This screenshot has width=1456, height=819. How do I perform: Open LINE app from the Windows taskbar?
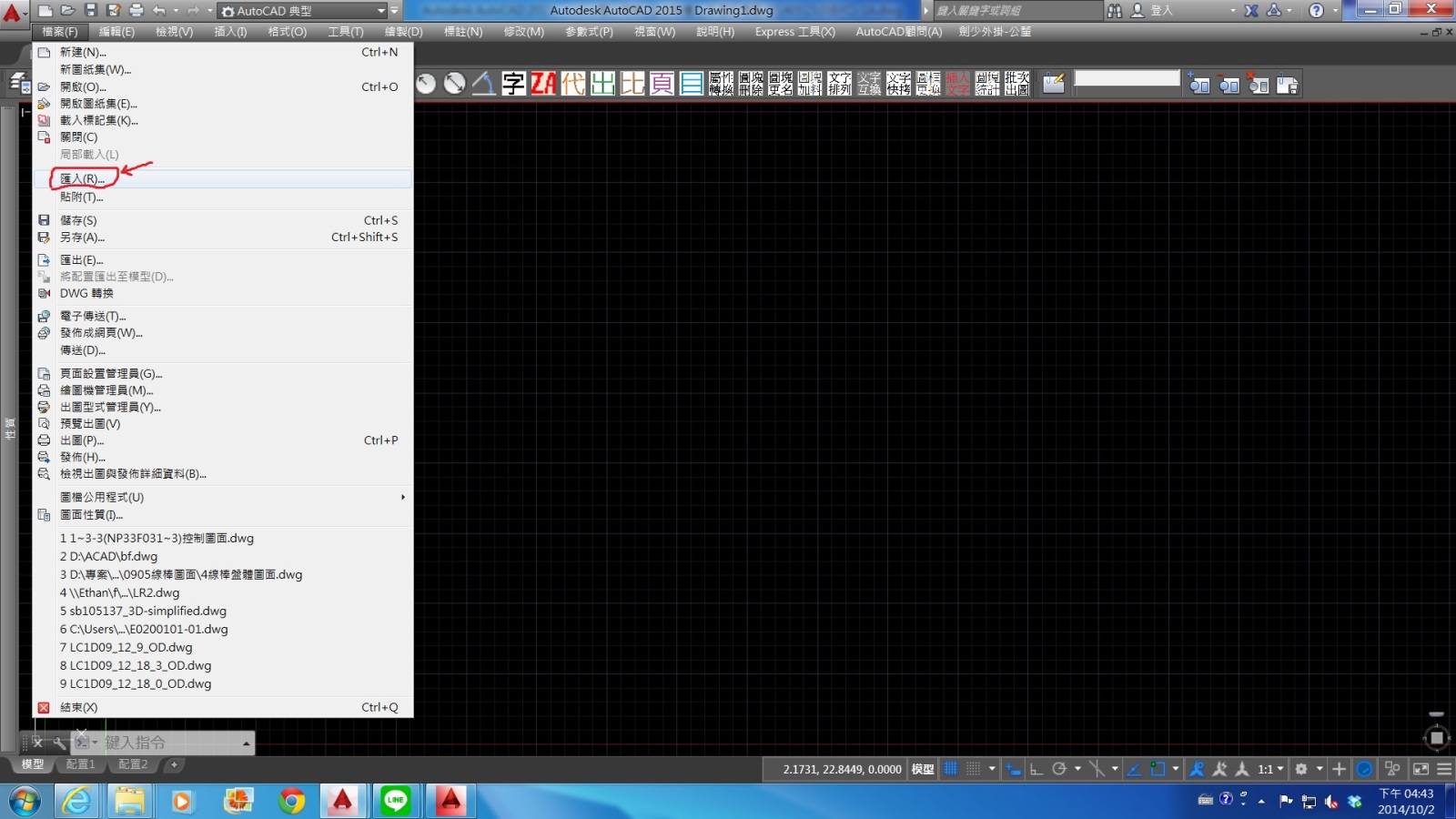[x=395, y=801]
